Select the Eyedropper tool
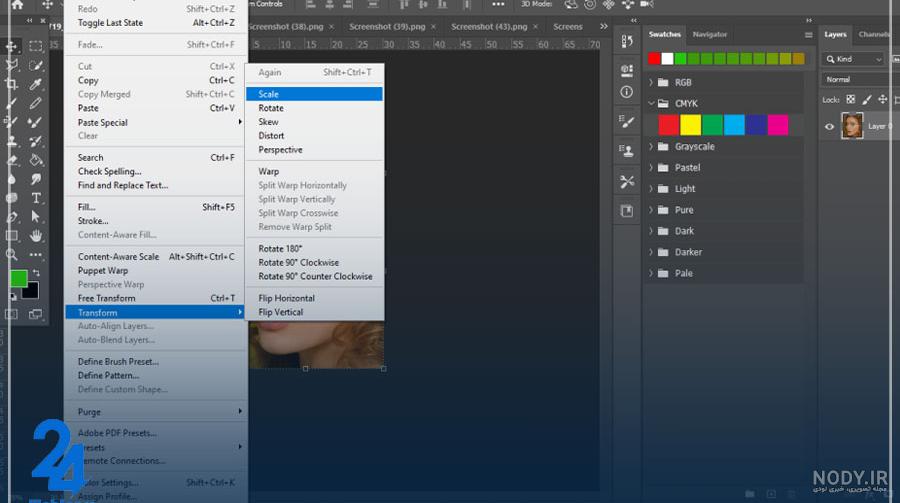The height and width of the screenshot is (503, 900). (x=36, y=84)
